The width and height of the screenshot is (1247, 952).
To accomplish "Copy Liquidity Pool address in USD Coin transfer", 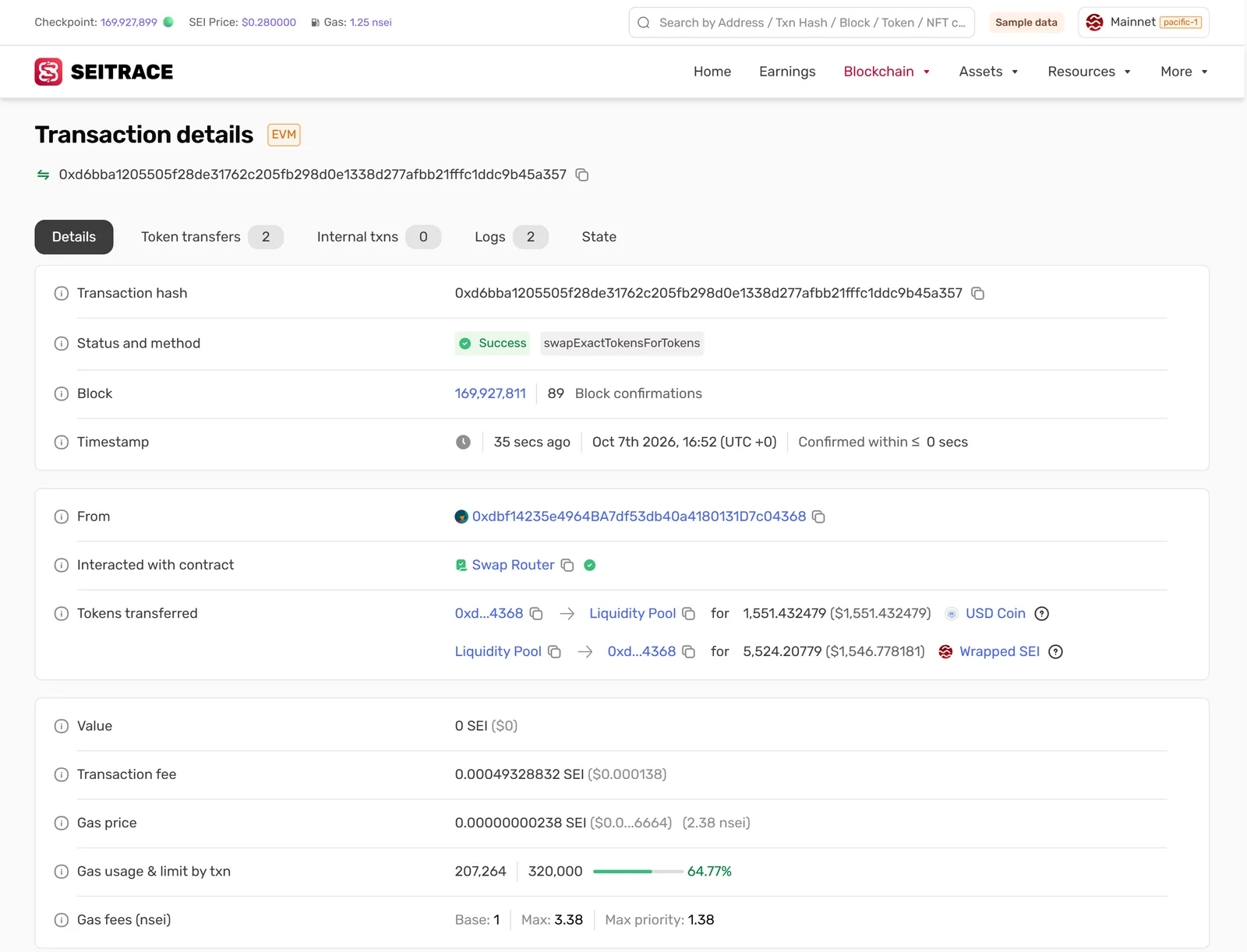I will (x=688, y=614).
